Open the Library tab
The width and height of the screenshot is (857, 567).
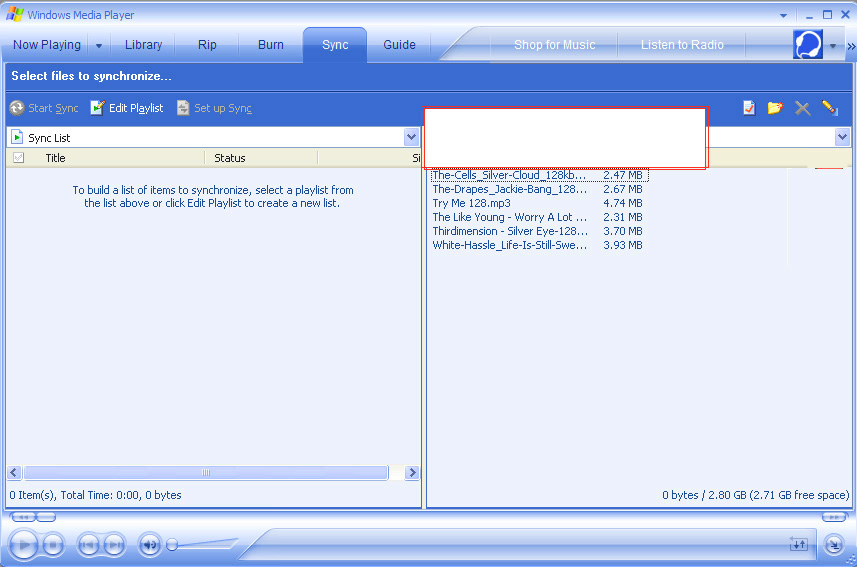(143, 45)
